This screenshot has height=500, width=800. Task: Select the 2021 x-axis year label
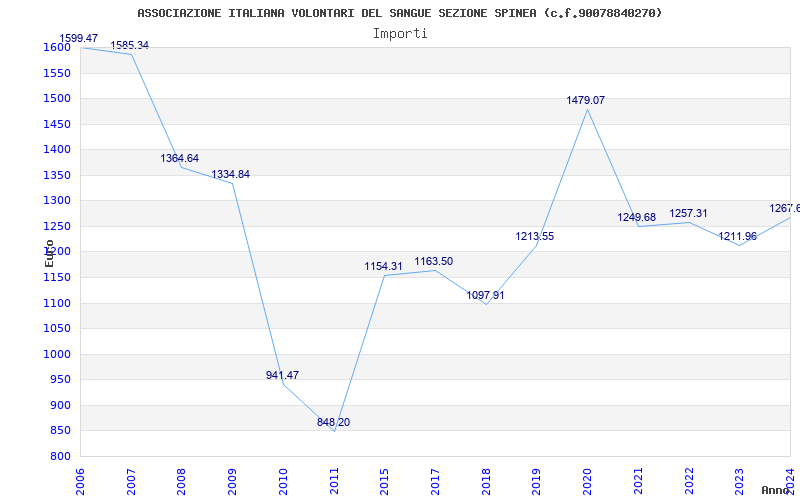(x=638, y=482)
